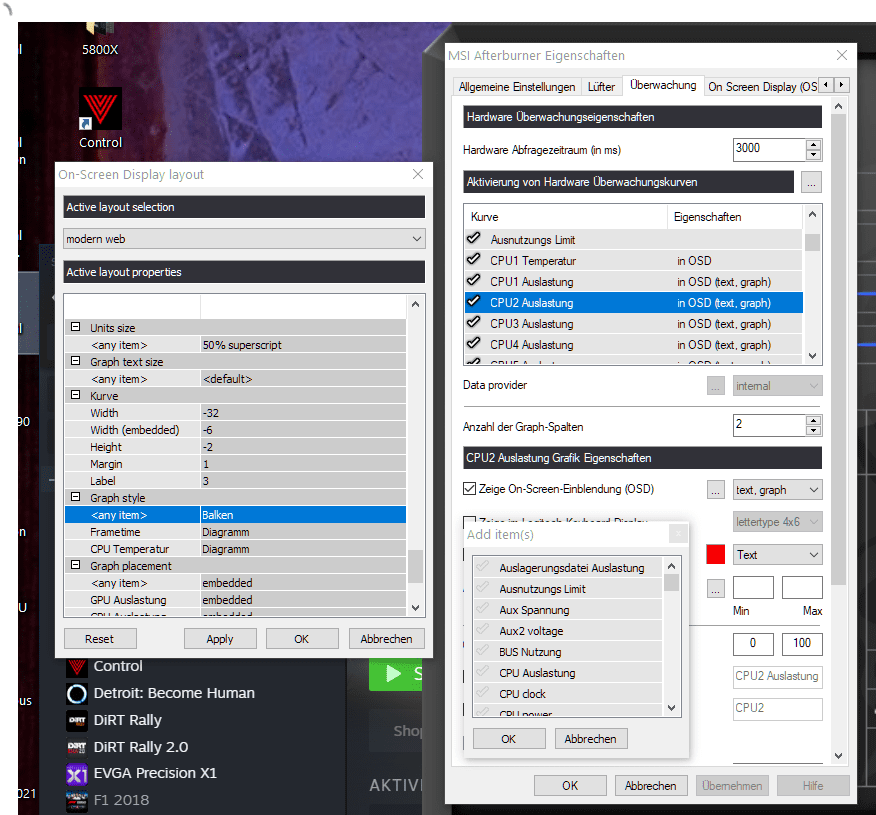This screenshot has height=815, width=876.
Task: Select the Height property row
Action: [235, 447]
